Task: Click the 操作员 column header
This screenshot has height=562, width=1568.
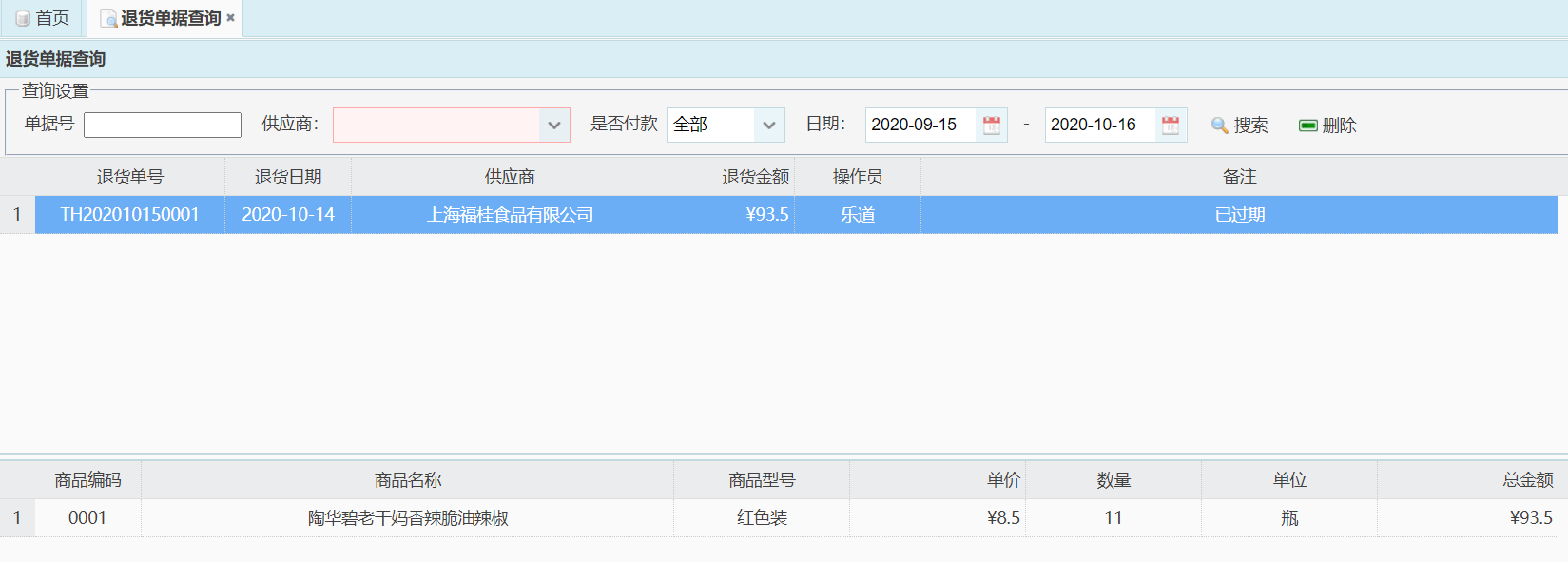Action: coord(858,177)
